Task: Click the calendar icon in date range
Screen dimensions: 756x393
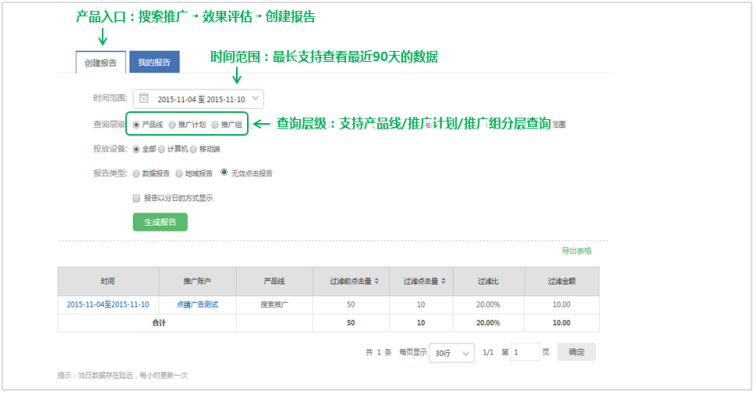Action: [x=144, y=98]
